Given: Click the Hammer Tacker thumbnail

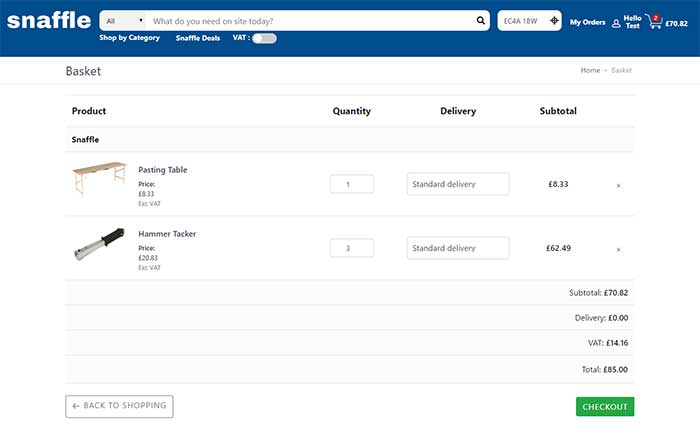Looking at the screenshot, I should [x=99, y=244].
